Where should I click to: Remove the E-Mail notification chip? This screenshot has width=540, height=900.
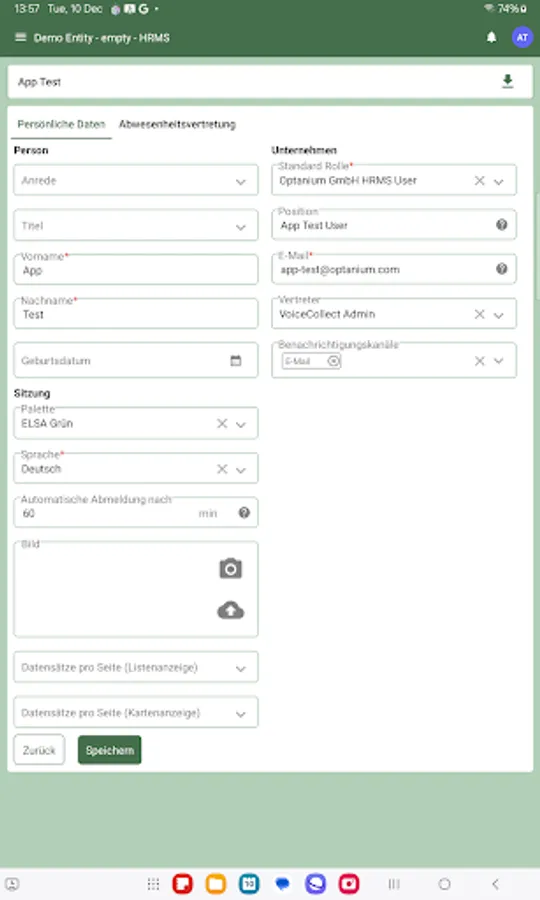(333, 361)
